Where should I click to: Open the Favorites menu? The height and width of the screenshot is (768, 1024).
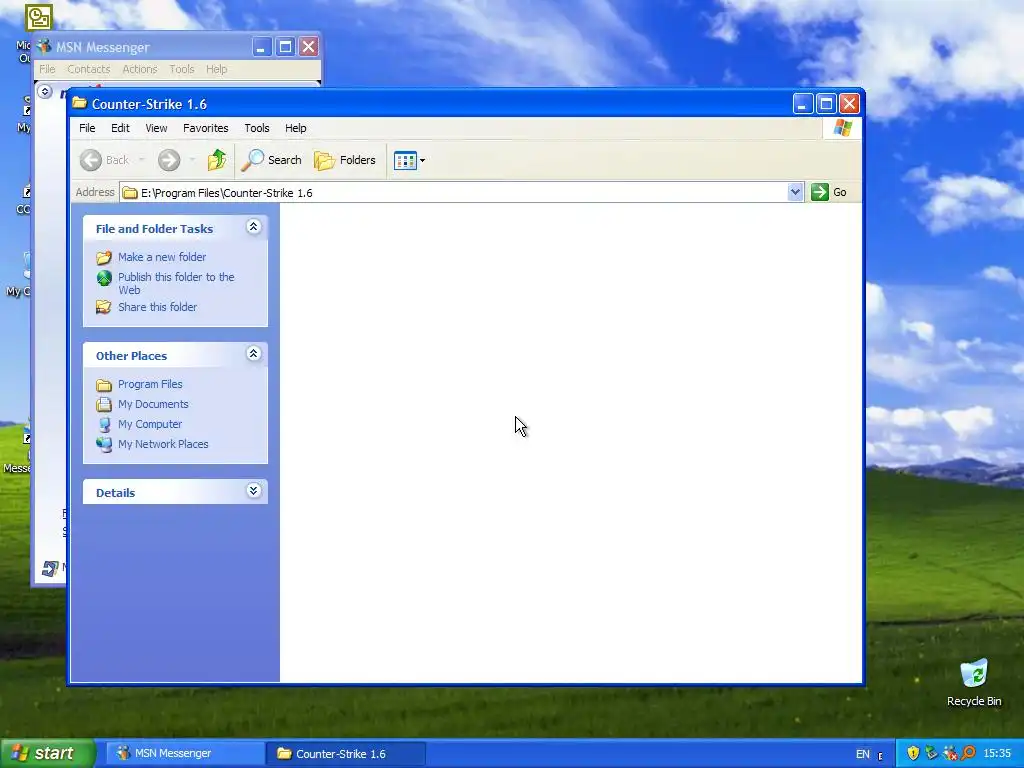(206, 128)
